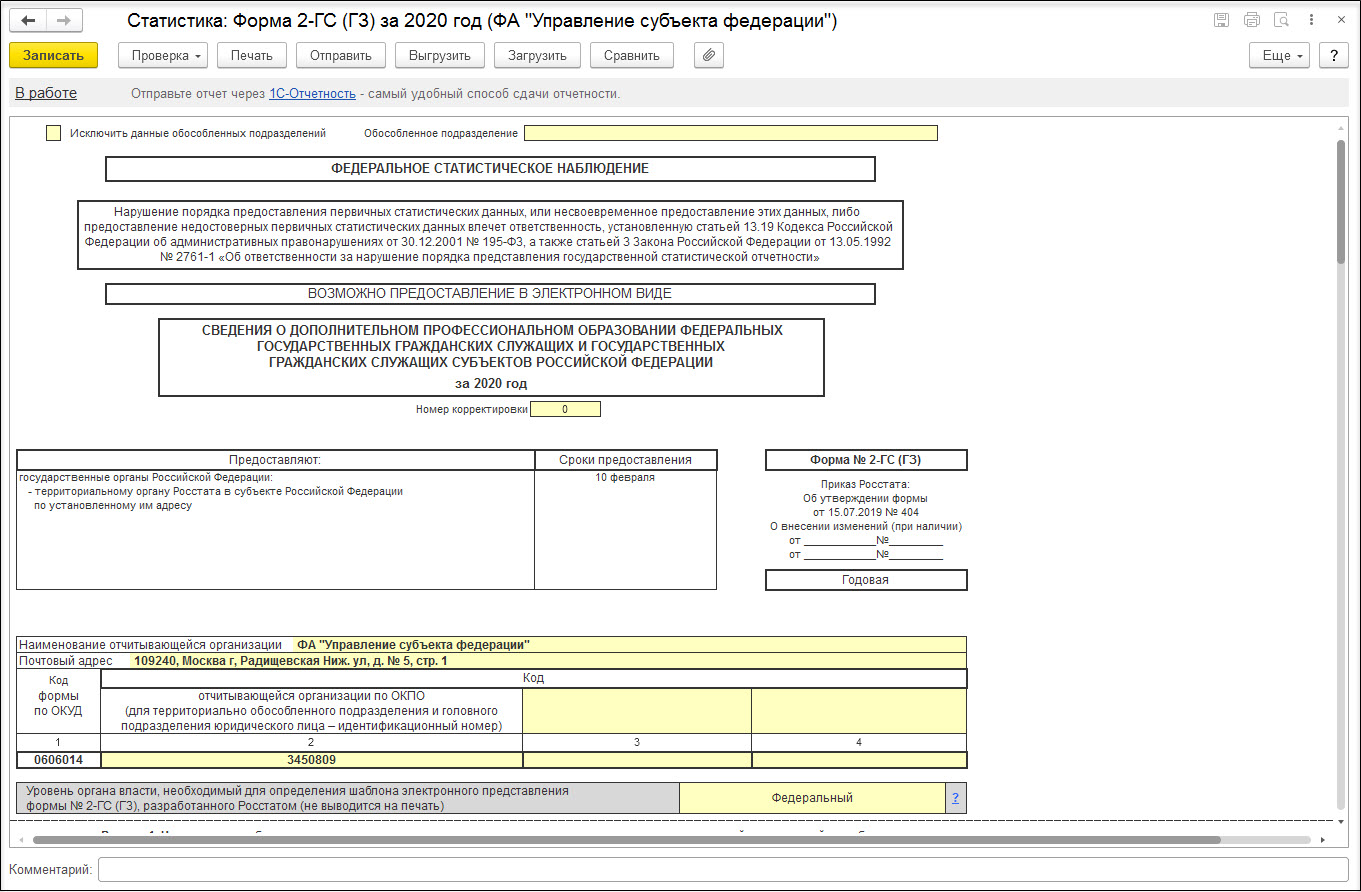Click the Загрузить button
The width and height of the screenshot is (1361, 892).
537,56
